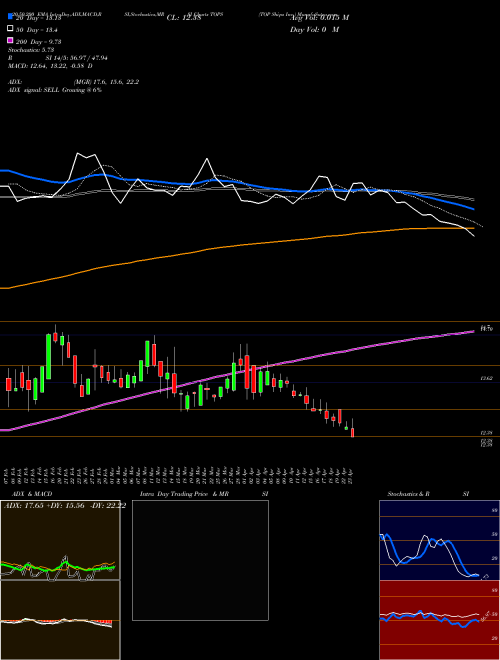Click the 'SI 14/3: 36.97 / 47.94' readout
This screenshot has width=500, height=660.
[x=77, y=58]
